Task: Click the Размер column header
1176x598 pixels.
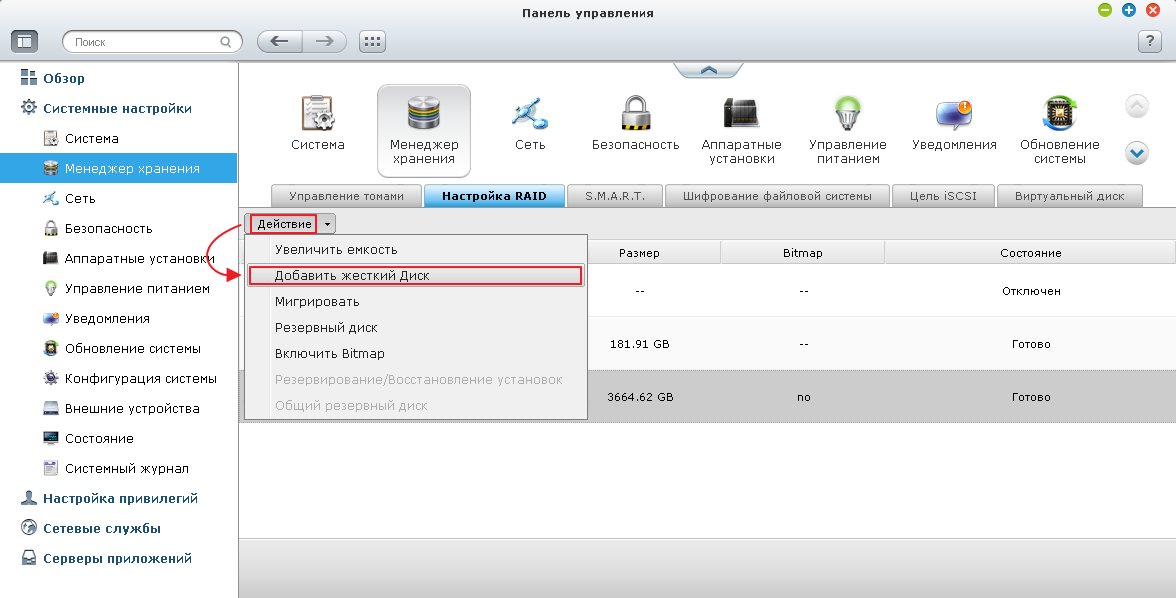Action: 639,253
